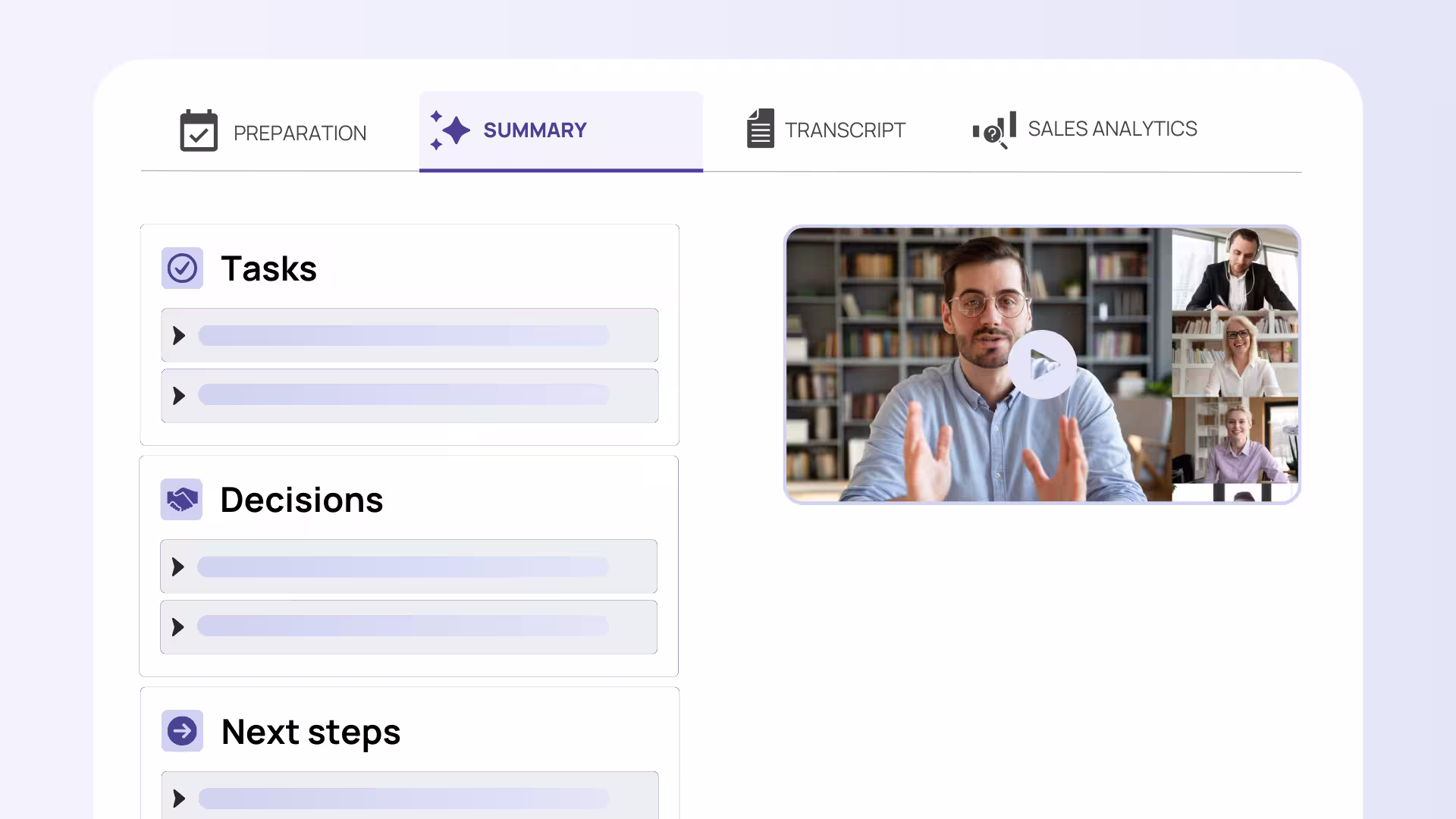Expand the first Tasks item arrow
Viewport: 1456px width, 819px height.
point(179,335)
